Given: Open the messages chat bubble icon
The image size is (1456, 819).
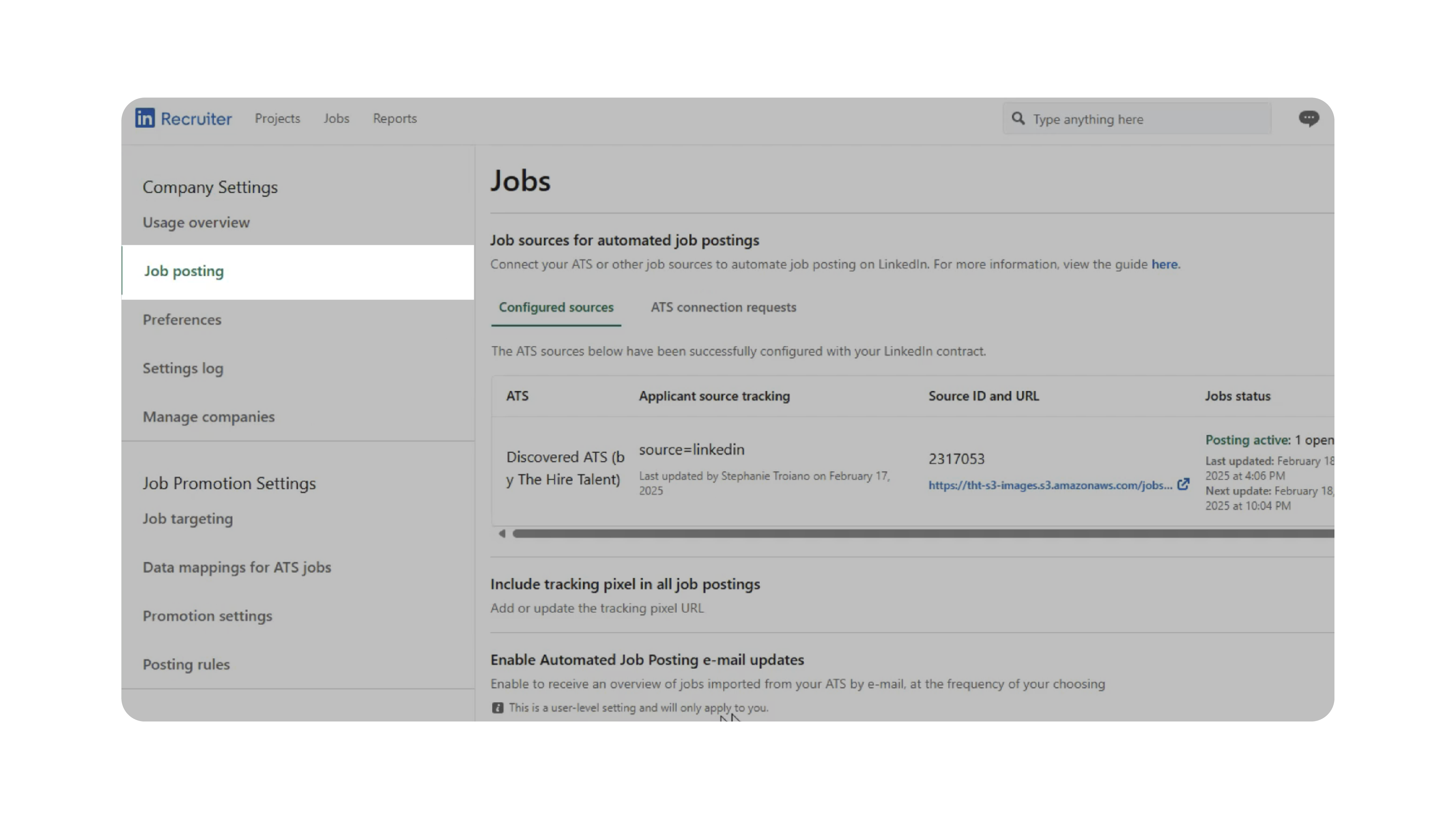Looking at the screenshot, I should pos(1309,118).
